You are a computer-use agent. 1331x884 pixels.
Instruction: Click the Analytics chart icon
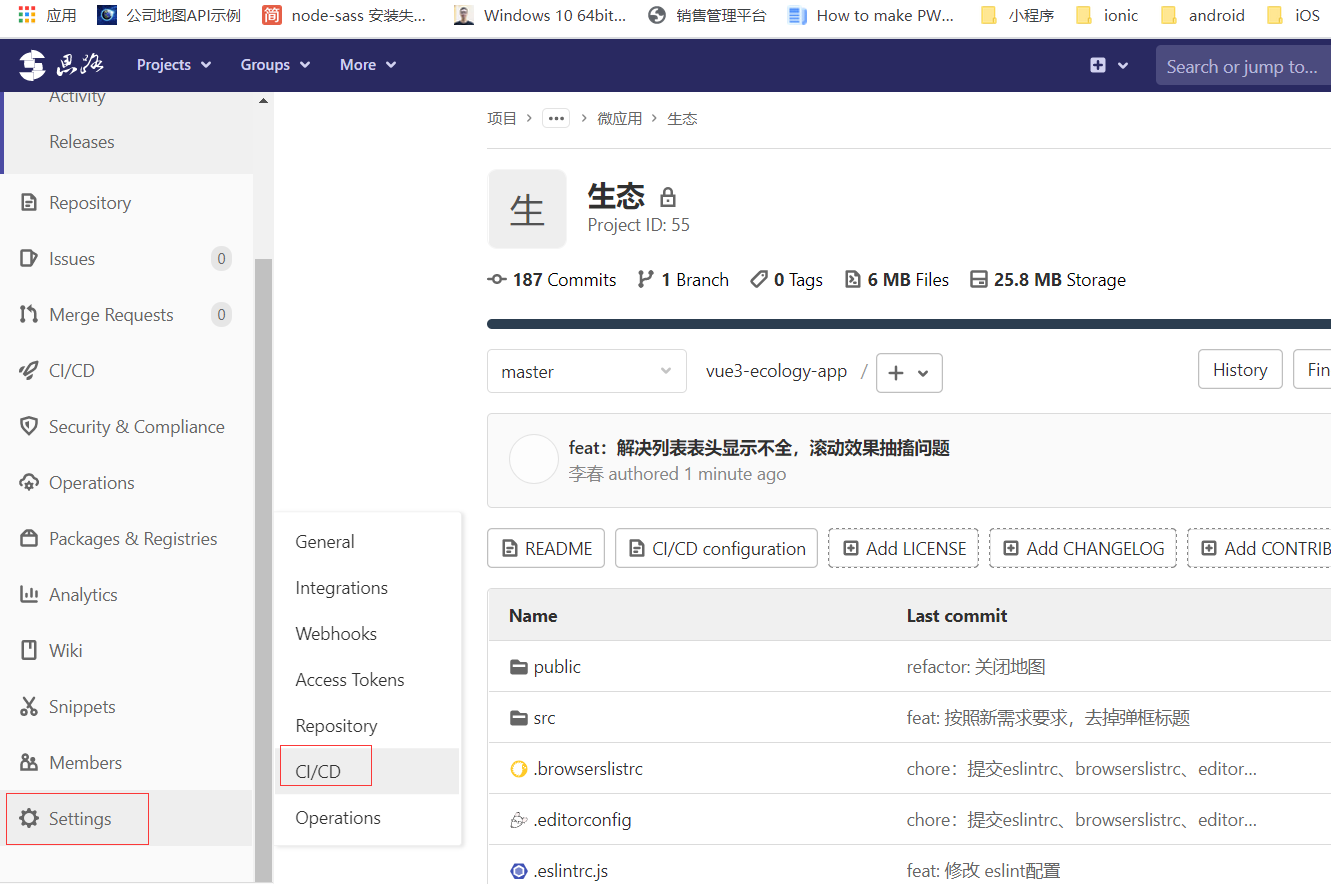pos(29,595)
